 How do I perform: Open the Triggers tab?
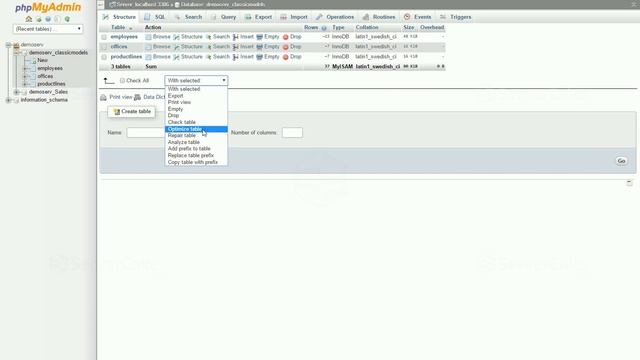coord(456,17)
